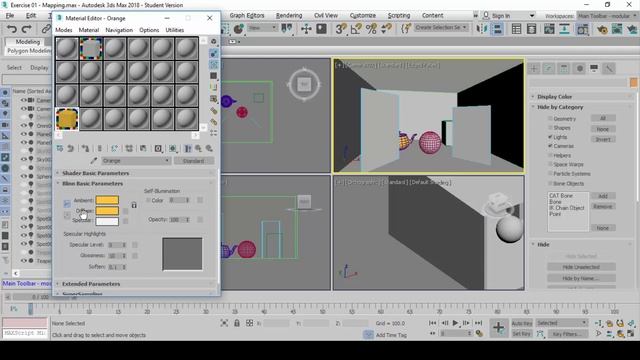Screen dimensions: 640x360
Task: Open the Material Editor toolbar icon
Action: 582,29
